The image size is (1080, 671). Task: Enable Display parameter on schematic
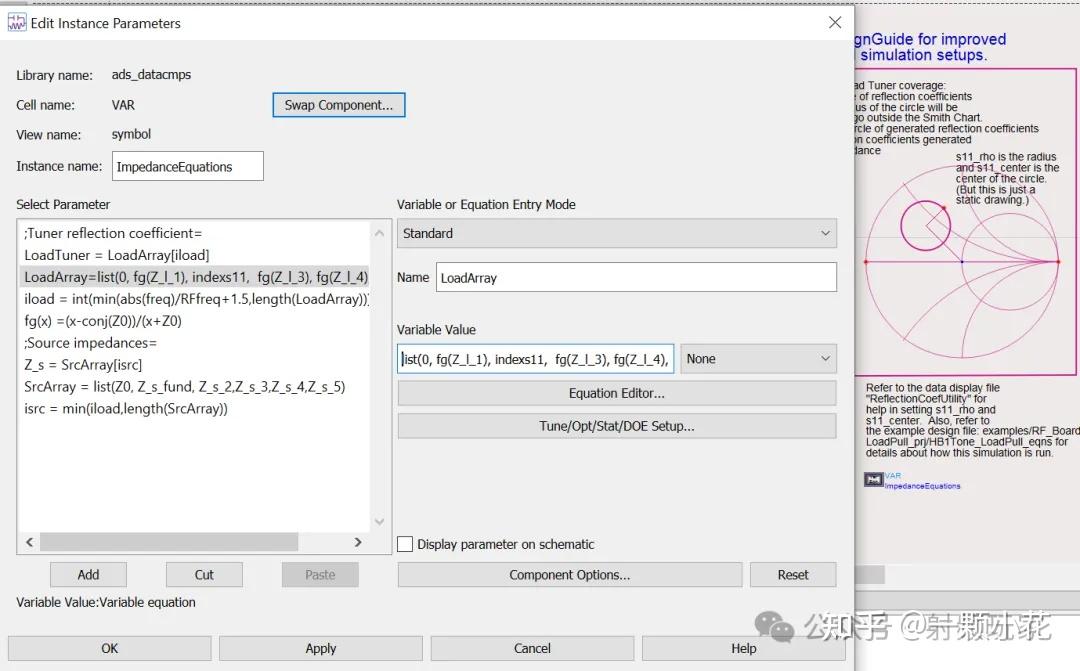(405, 544)
